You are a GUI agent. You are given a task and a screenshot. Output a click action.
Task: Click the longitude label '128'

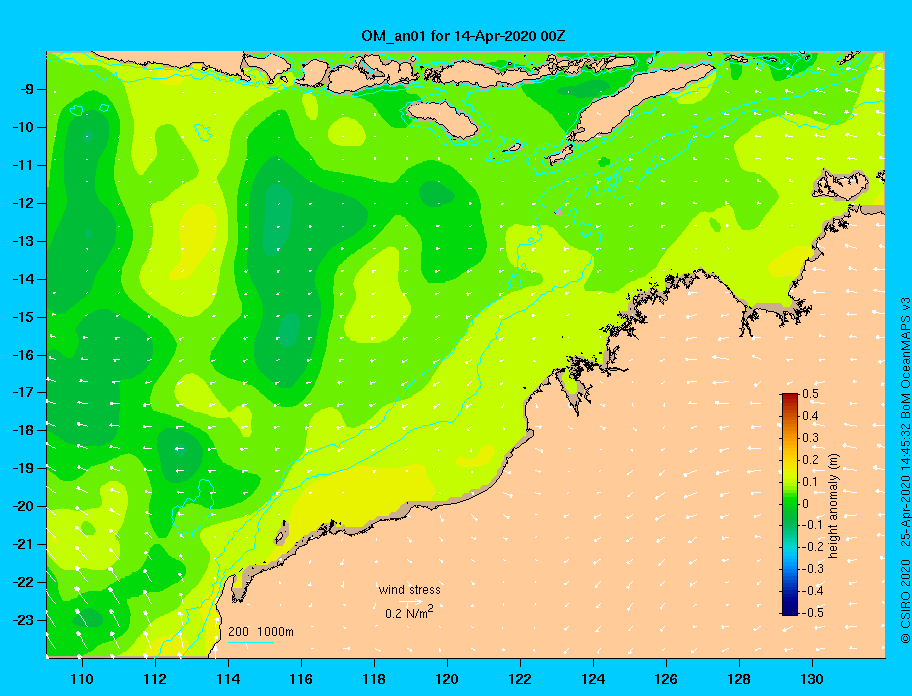(x=739, y=679)
